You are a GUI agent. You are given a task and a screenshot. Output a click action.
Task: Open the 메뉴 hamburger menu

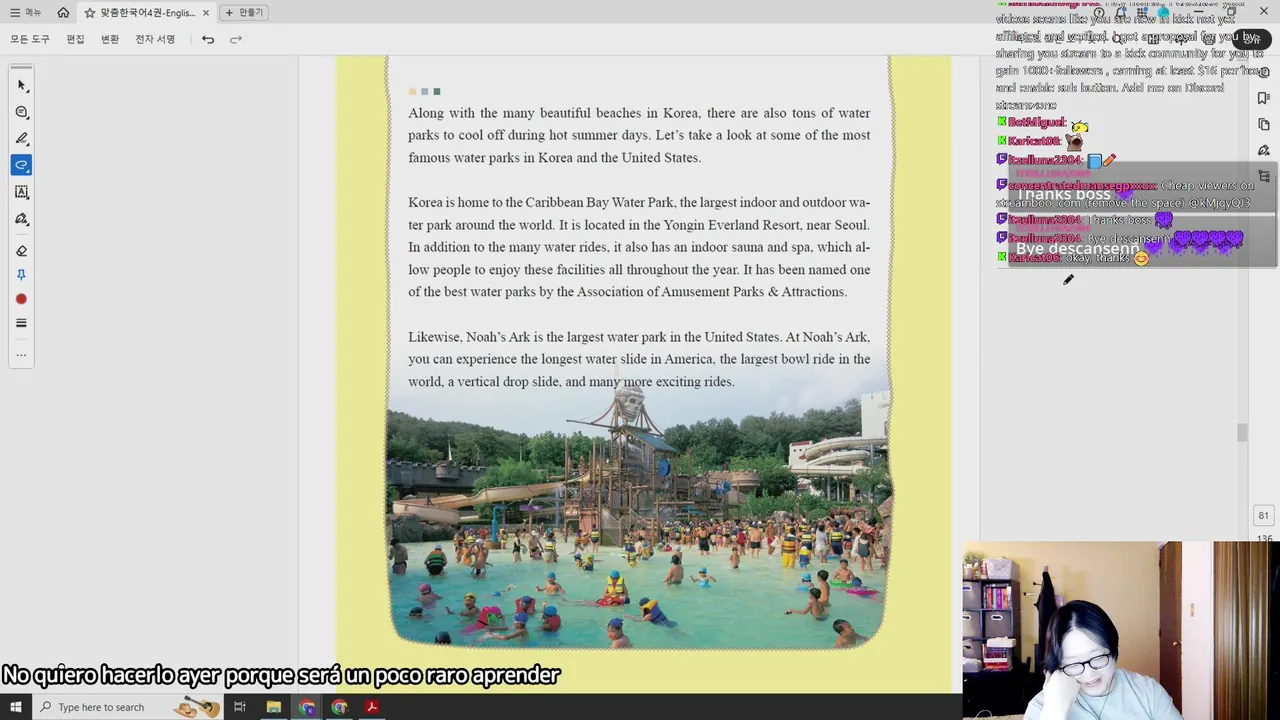[25, 12]
